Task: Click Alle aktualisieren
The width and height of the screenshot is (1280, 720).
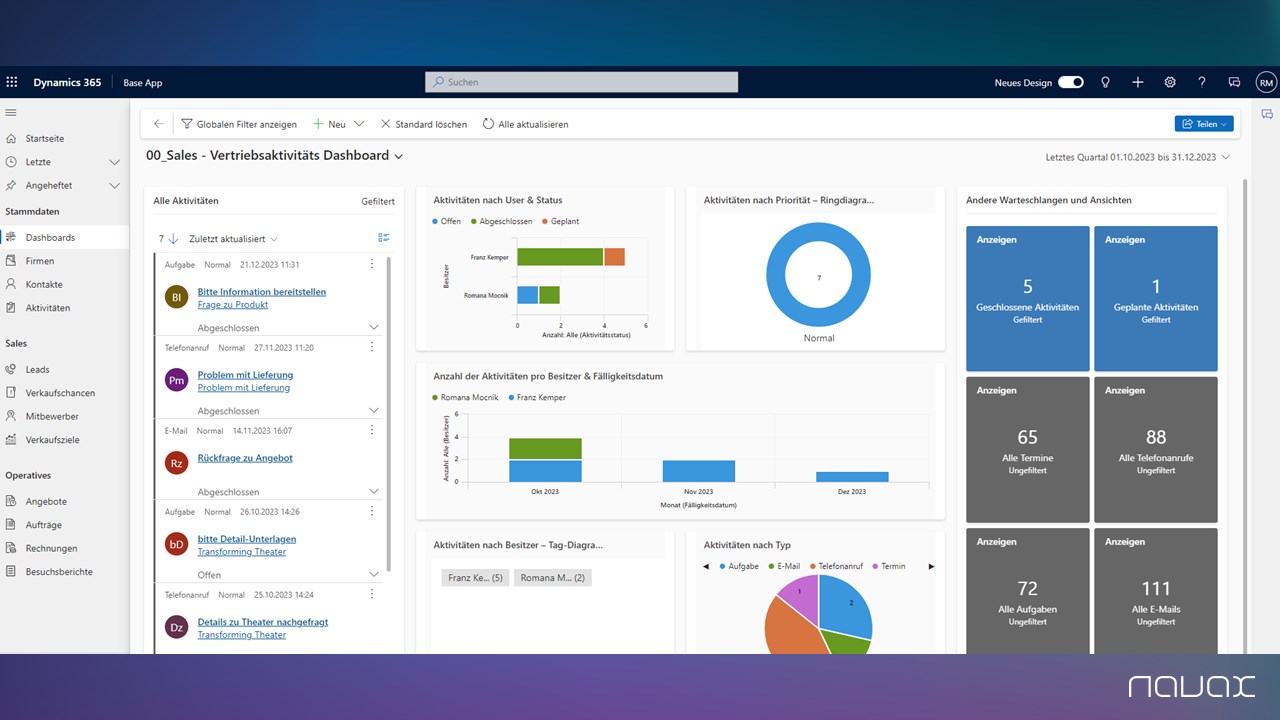Action: click(x=526, y=124)
